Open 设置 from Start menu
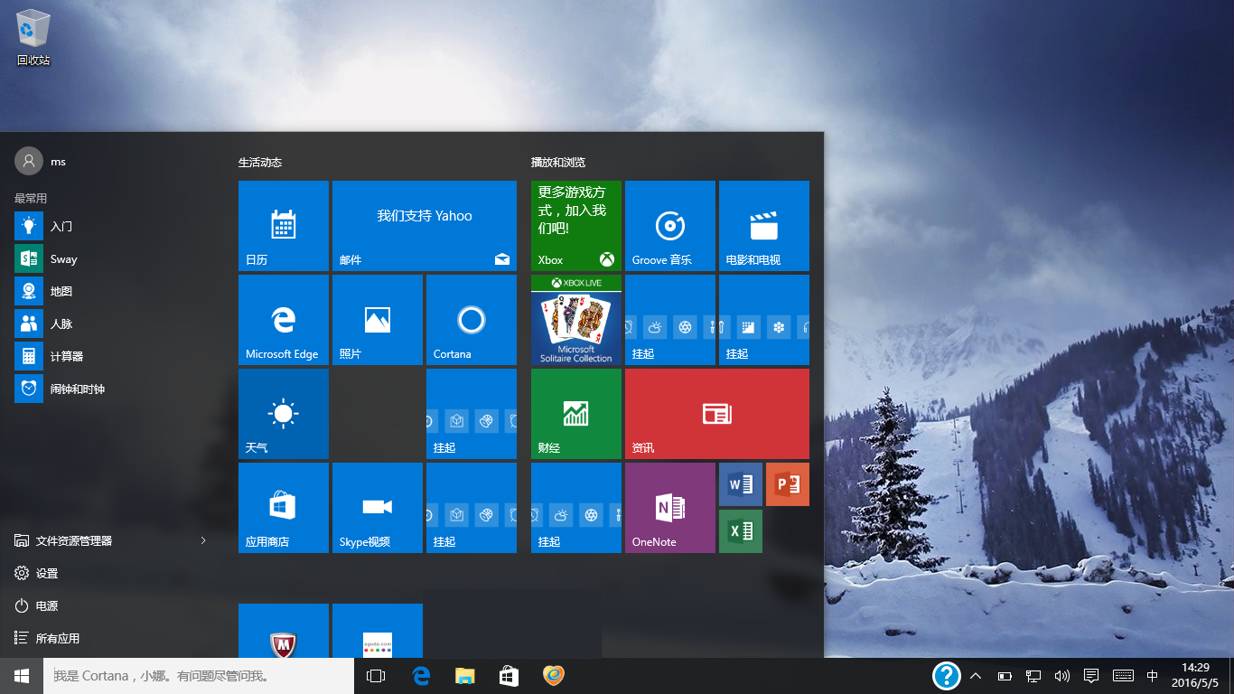 (x=47, y=573)
